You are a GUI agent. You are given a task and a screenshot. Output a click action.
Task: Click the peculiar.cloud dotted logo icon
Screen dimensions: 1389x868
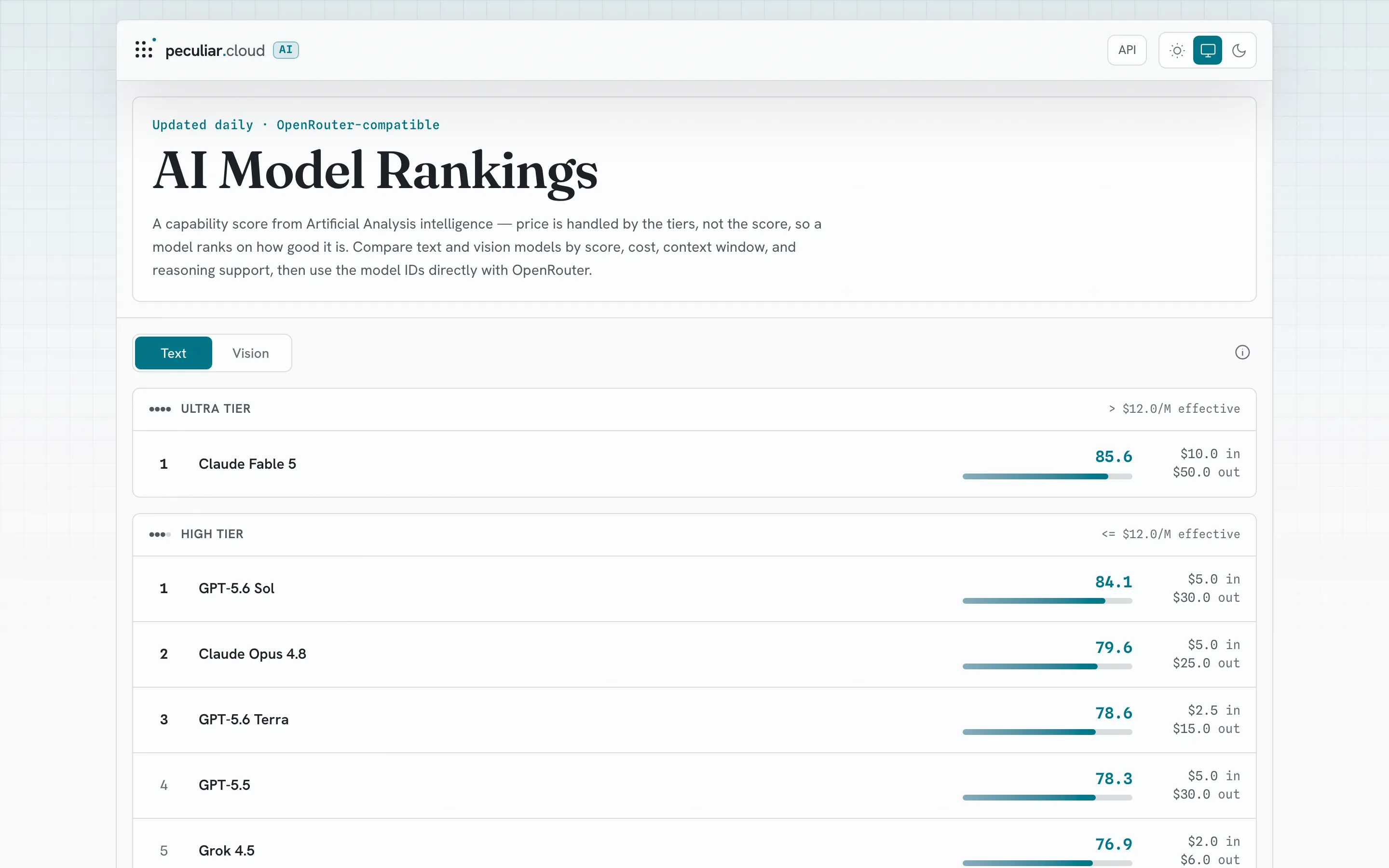click(145, 49)
